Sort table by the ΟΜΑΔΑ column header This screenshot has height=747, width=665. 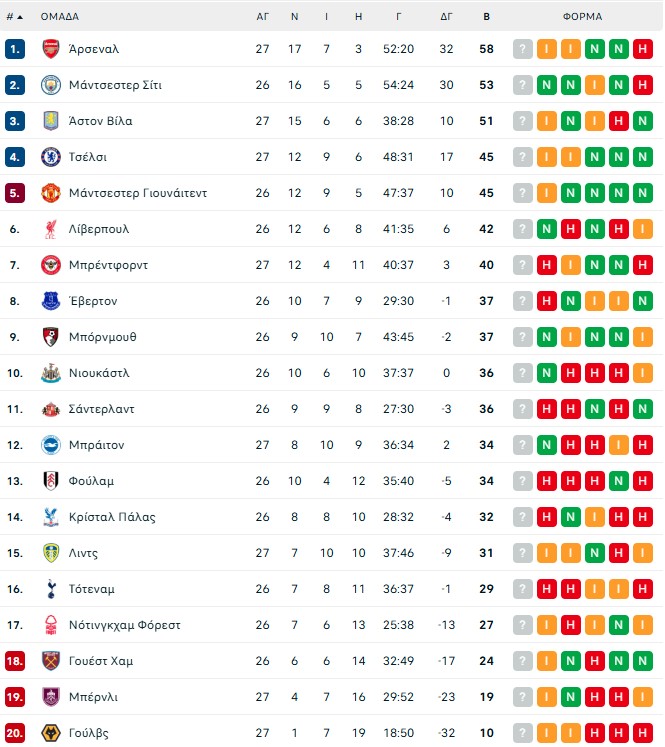coord(60,17)
